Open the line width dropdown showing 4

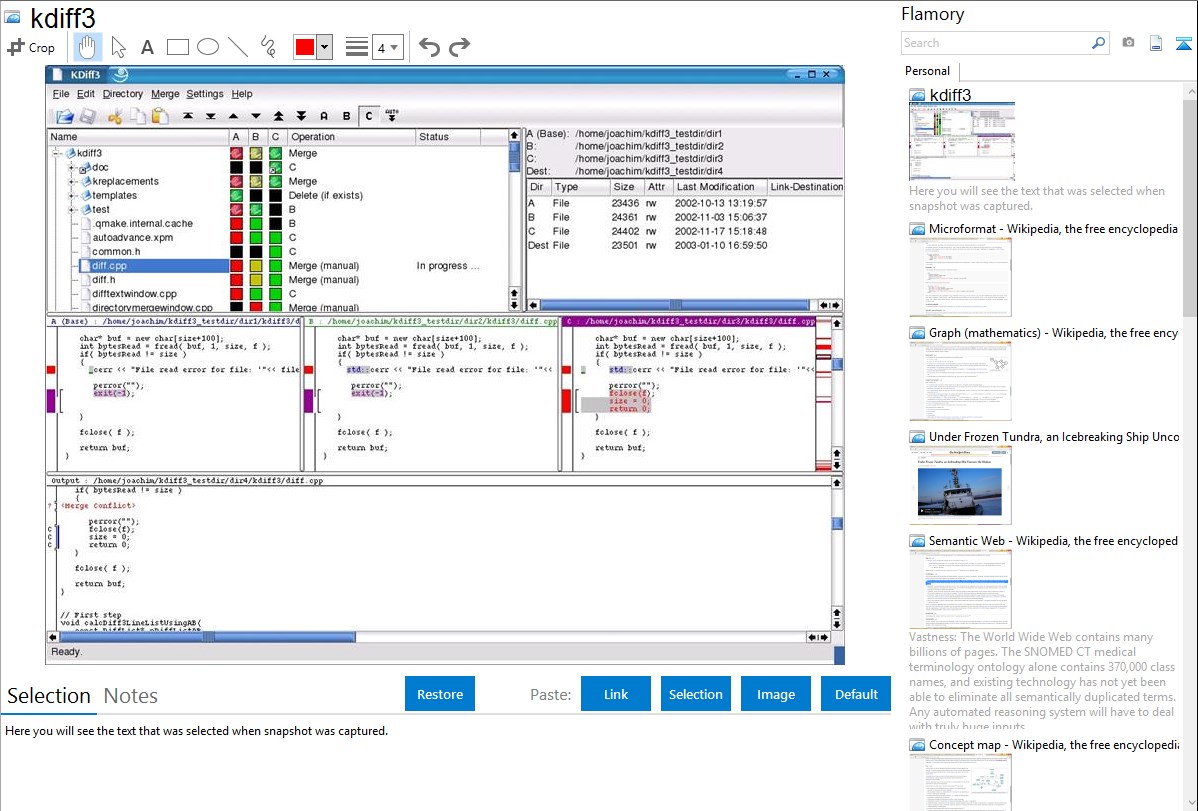387,47
